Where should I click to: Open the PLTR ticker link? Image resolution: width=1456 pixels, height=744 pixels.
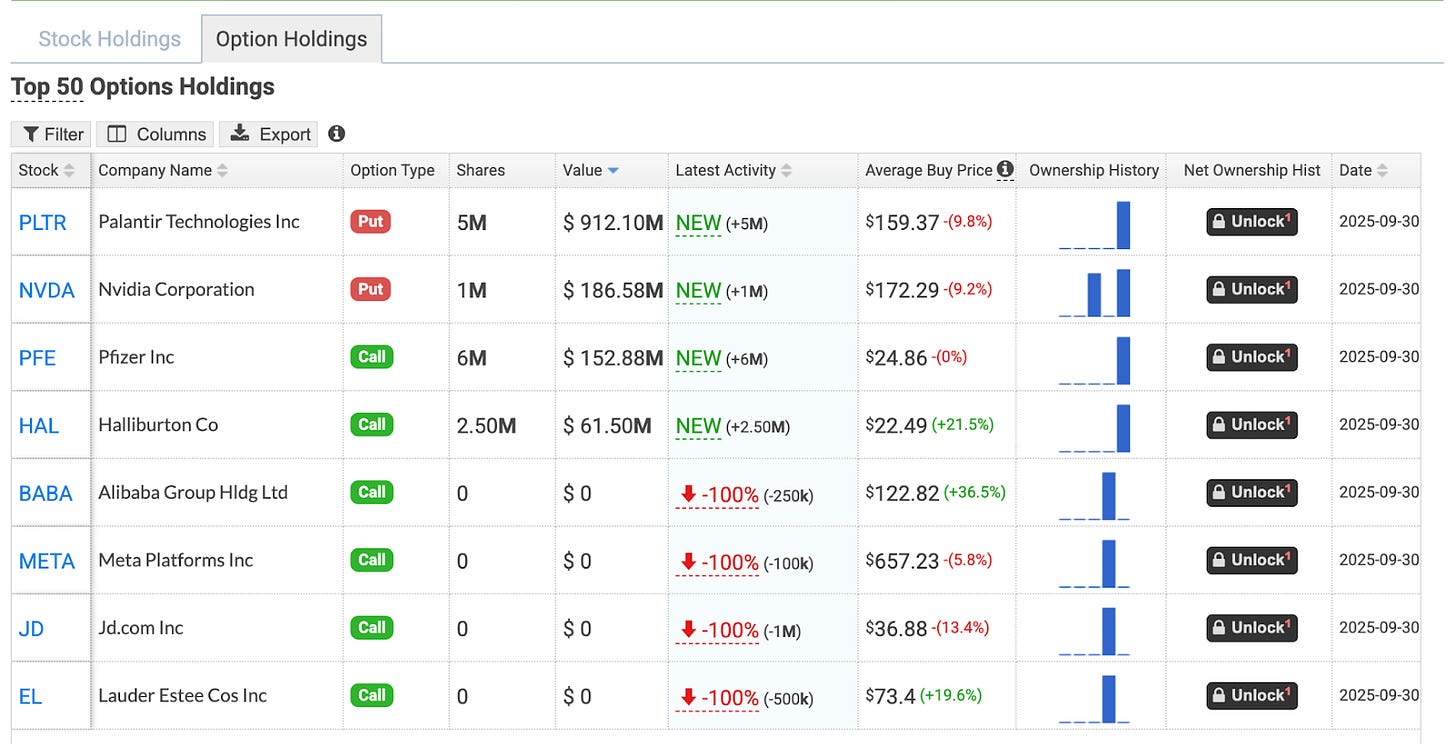(43, 222)
